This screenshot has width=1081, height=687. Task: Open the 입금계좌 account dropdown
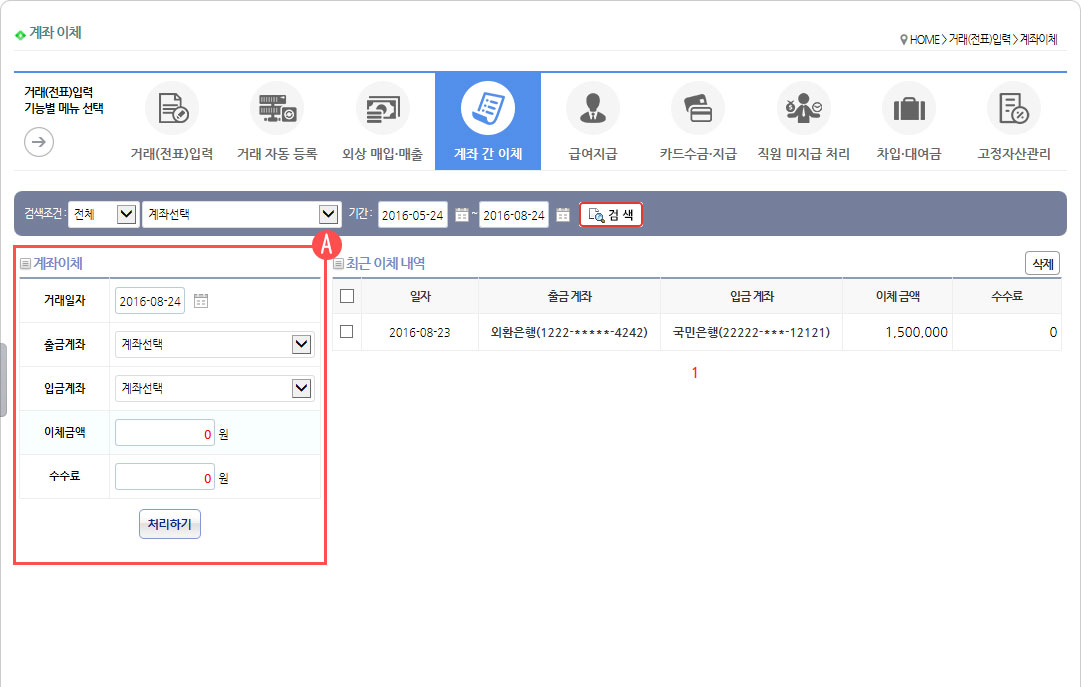point(214,388)
